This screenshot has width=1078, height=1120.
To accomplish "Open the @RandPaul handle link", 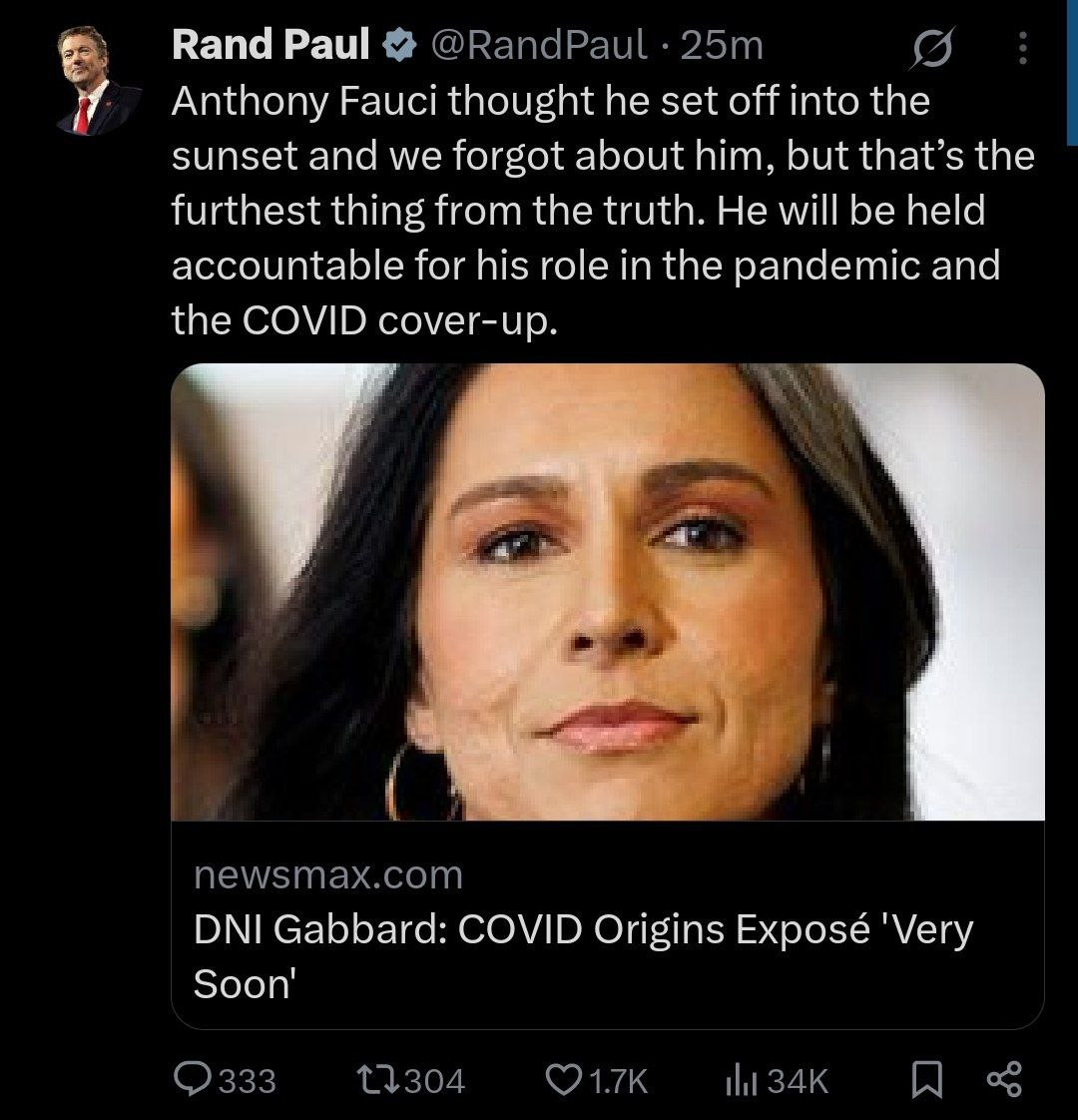I will pyautogui.click(x=537, y=46).
